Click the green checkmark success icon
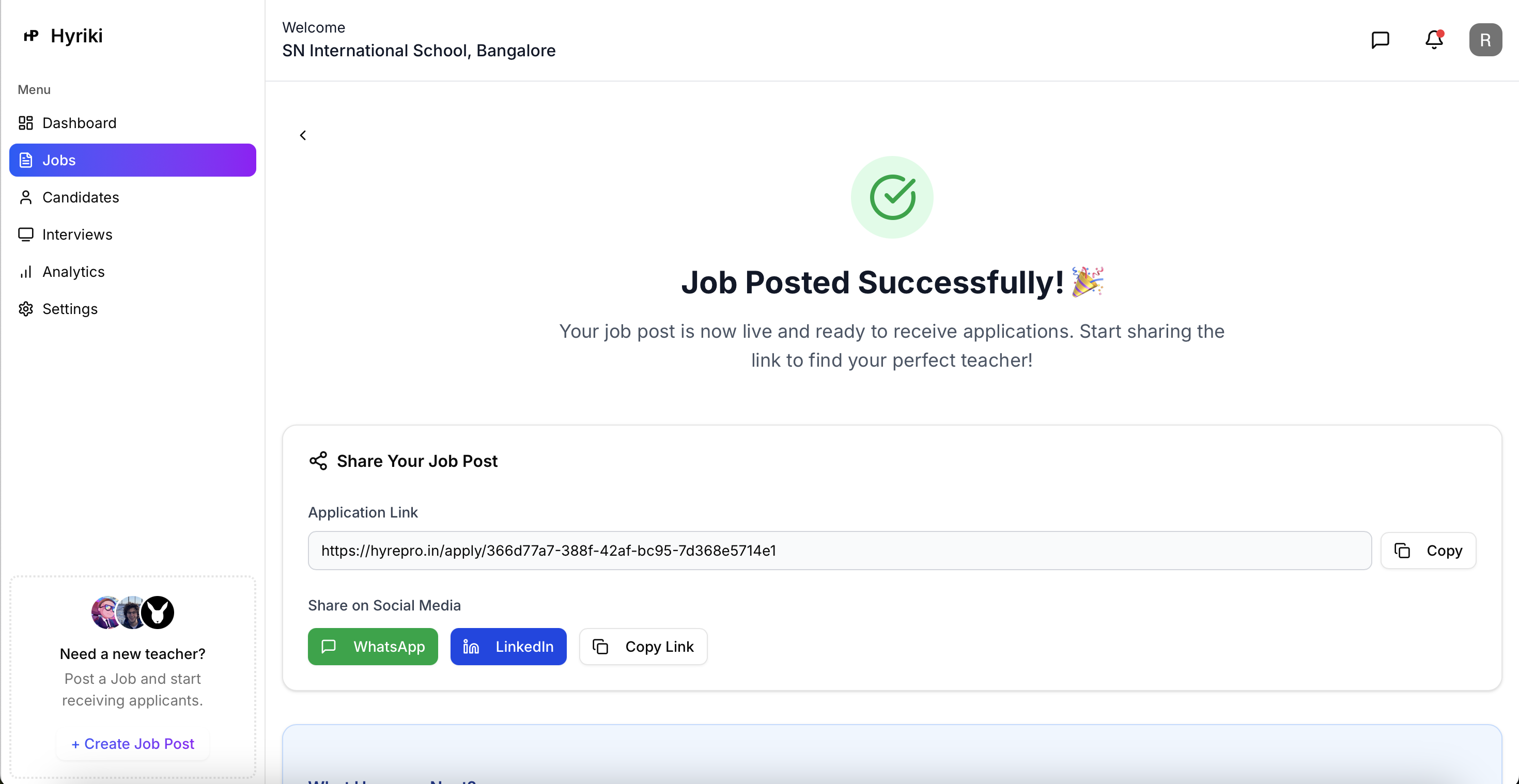1519x784 pixels. (892, 196)
